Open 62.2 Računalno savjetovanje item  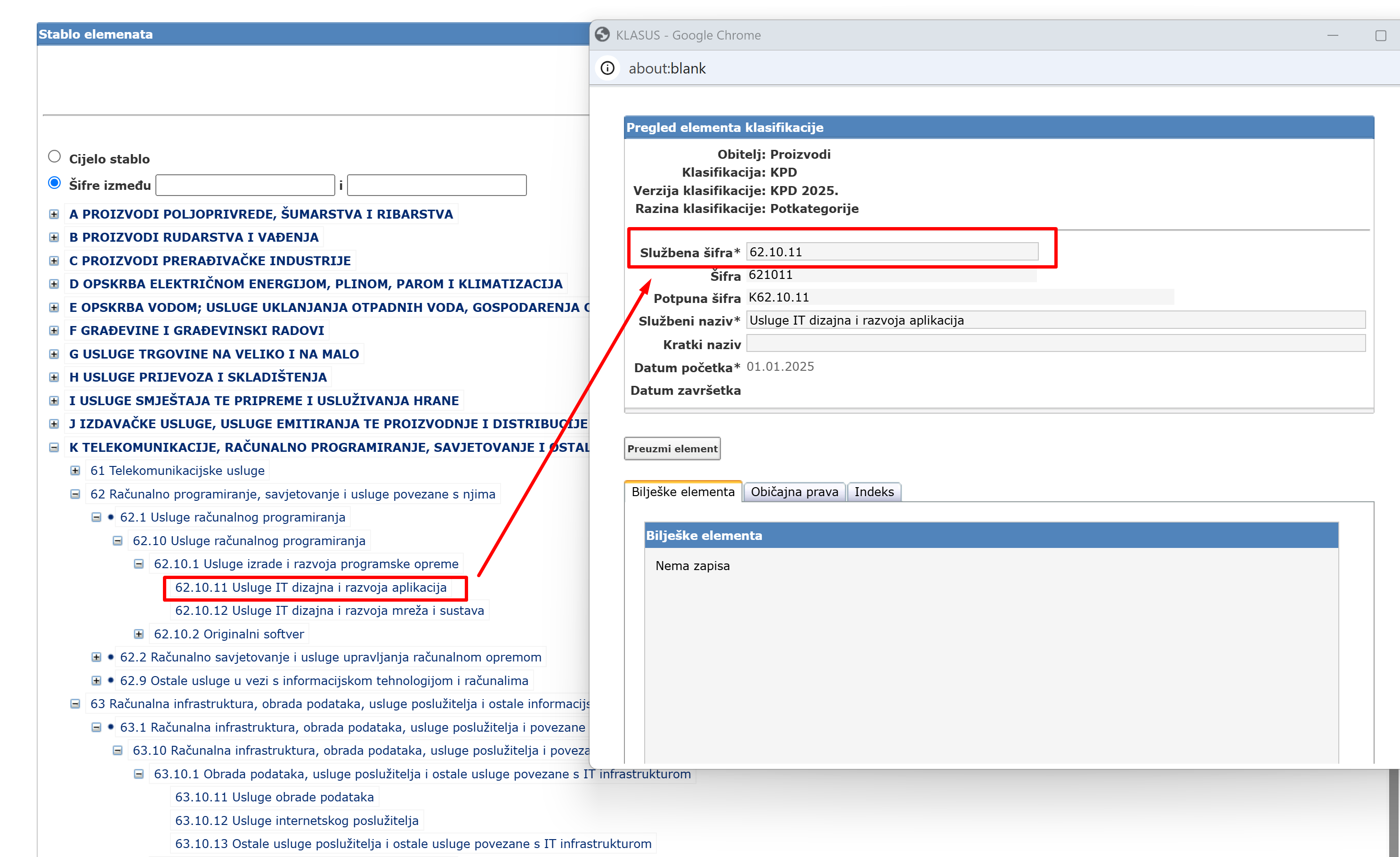point(331,657)
